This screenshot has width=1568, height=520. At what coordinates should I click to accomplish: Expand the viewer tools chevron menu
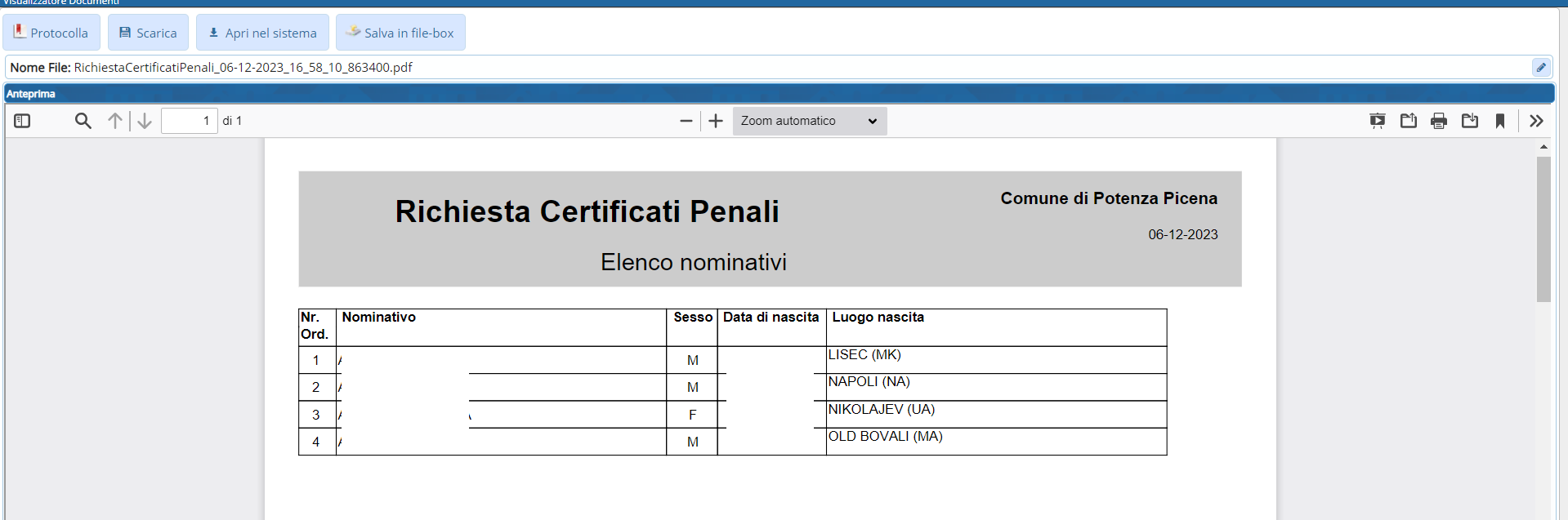pos(1536,121)
